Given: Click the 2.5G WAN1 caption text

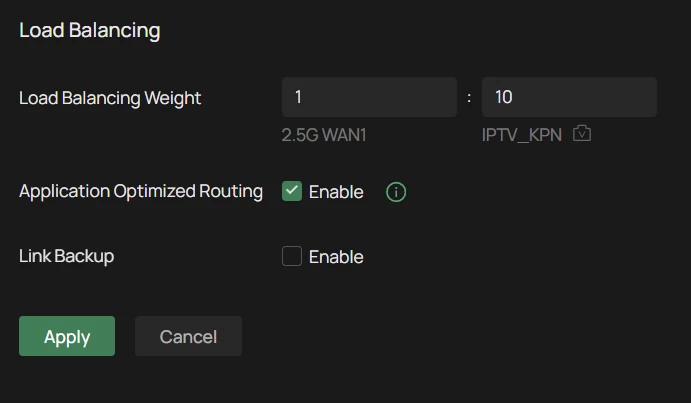Looking at the screenshot, I should pyautogui.click(x=324, y=133).
